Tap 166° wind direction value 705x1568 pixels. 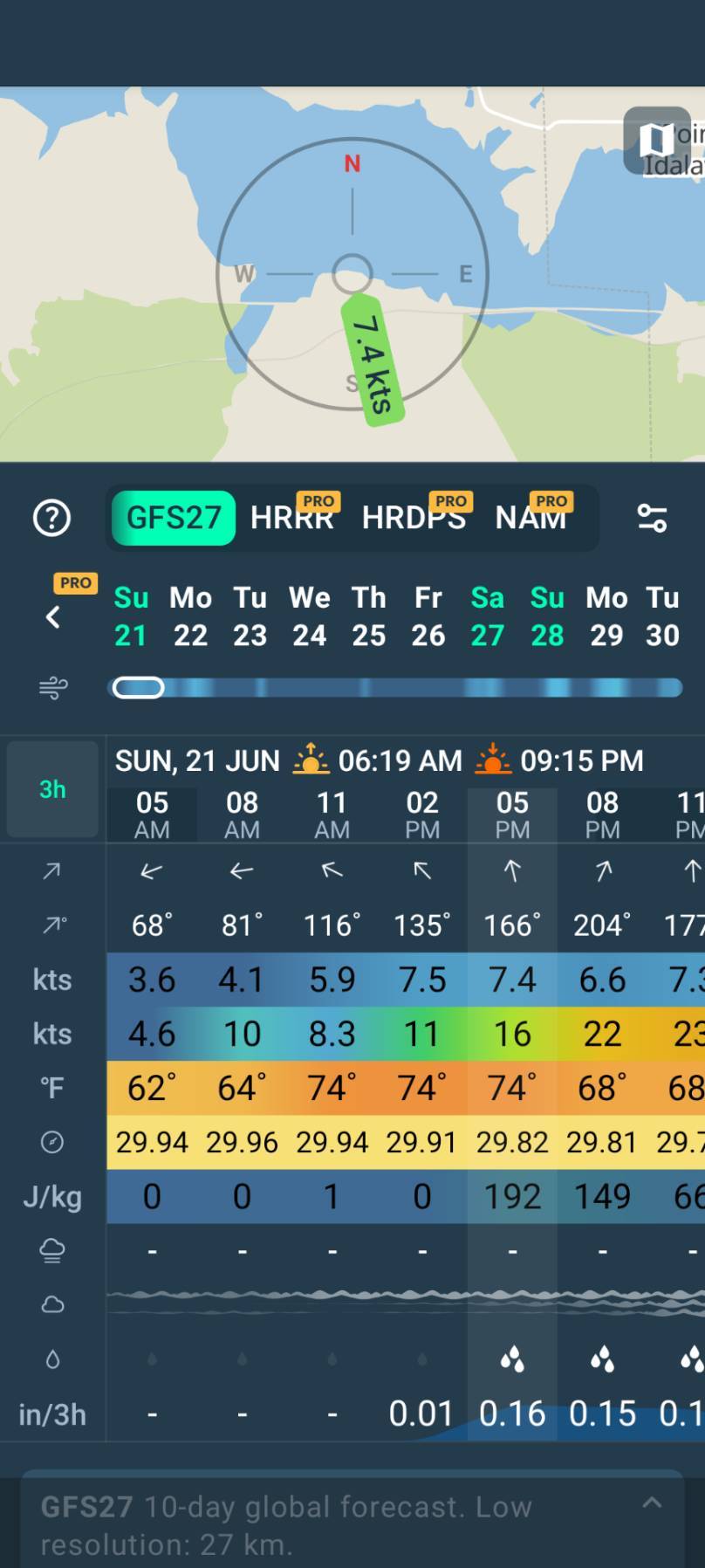click(512, 925)
